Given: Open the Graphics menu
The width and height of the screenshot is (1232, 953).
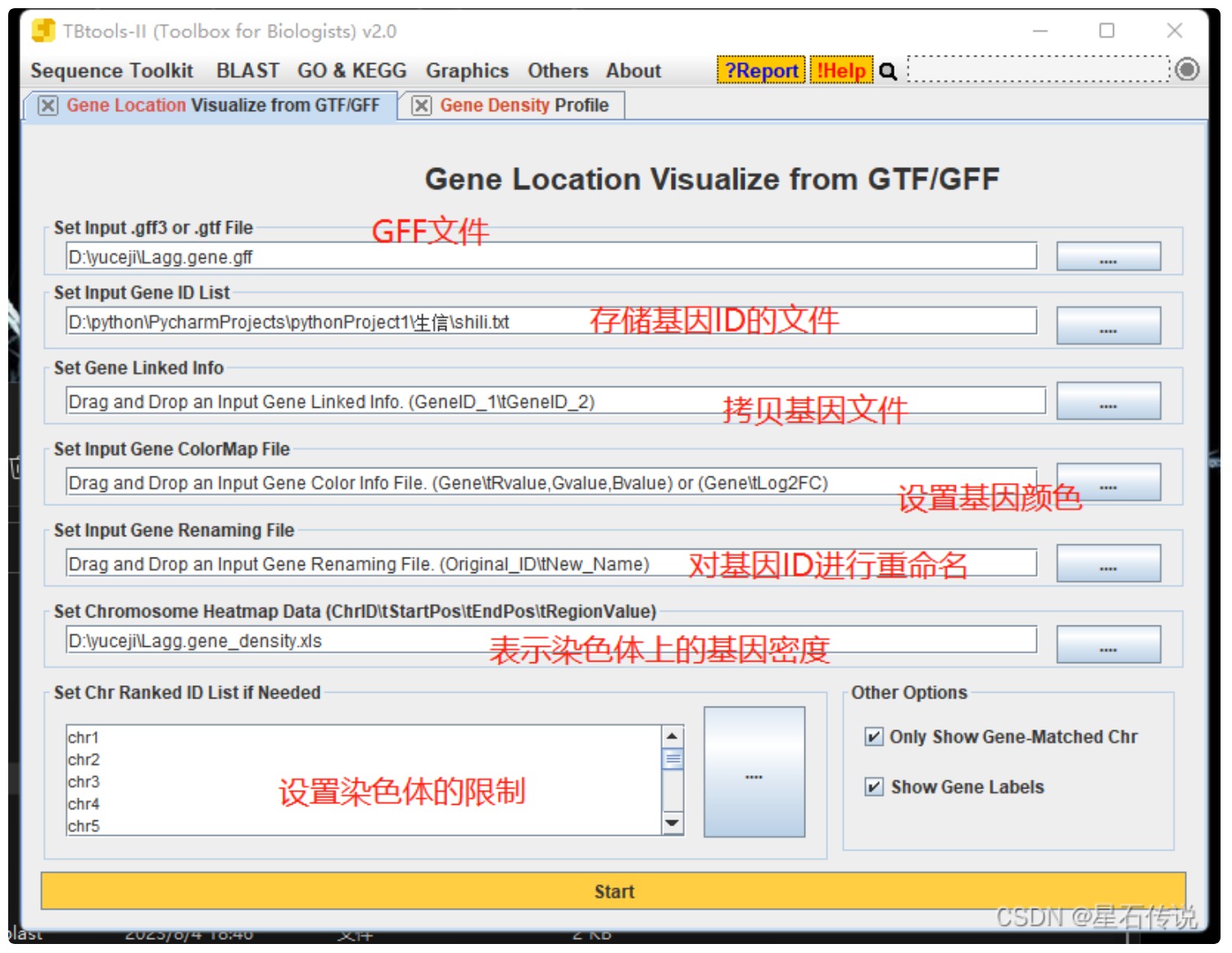Looking at the screenshot, I should click(x=467, y=71).
